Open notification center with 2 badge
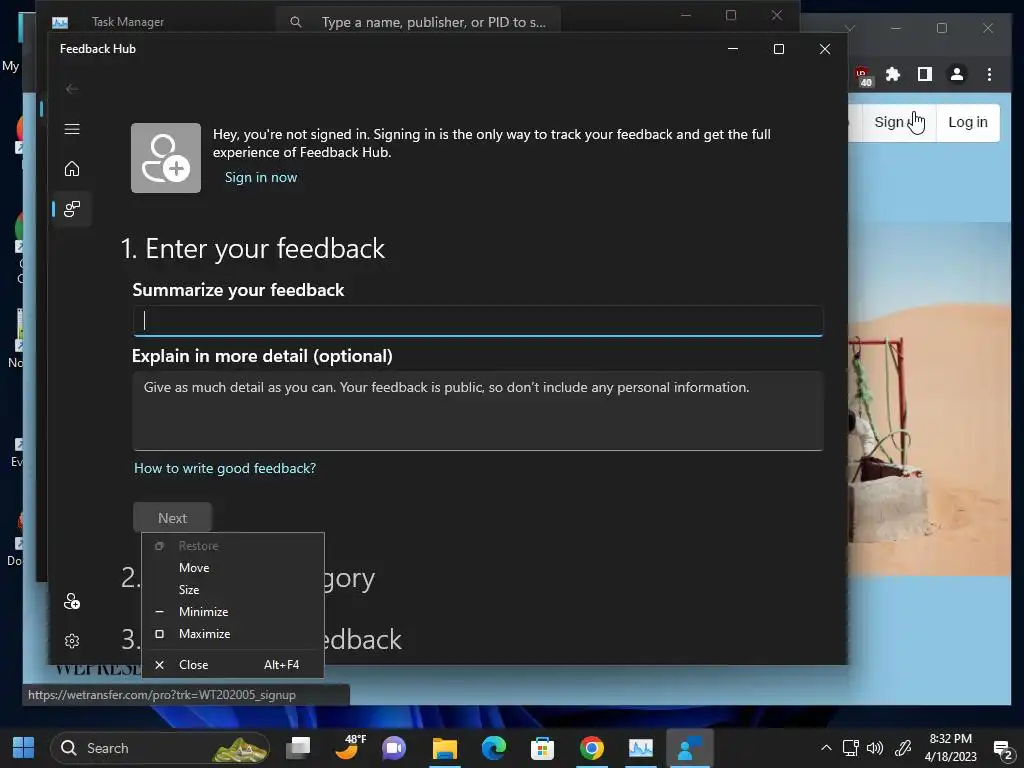The image size is (1024, 768). click(1004, 749)
